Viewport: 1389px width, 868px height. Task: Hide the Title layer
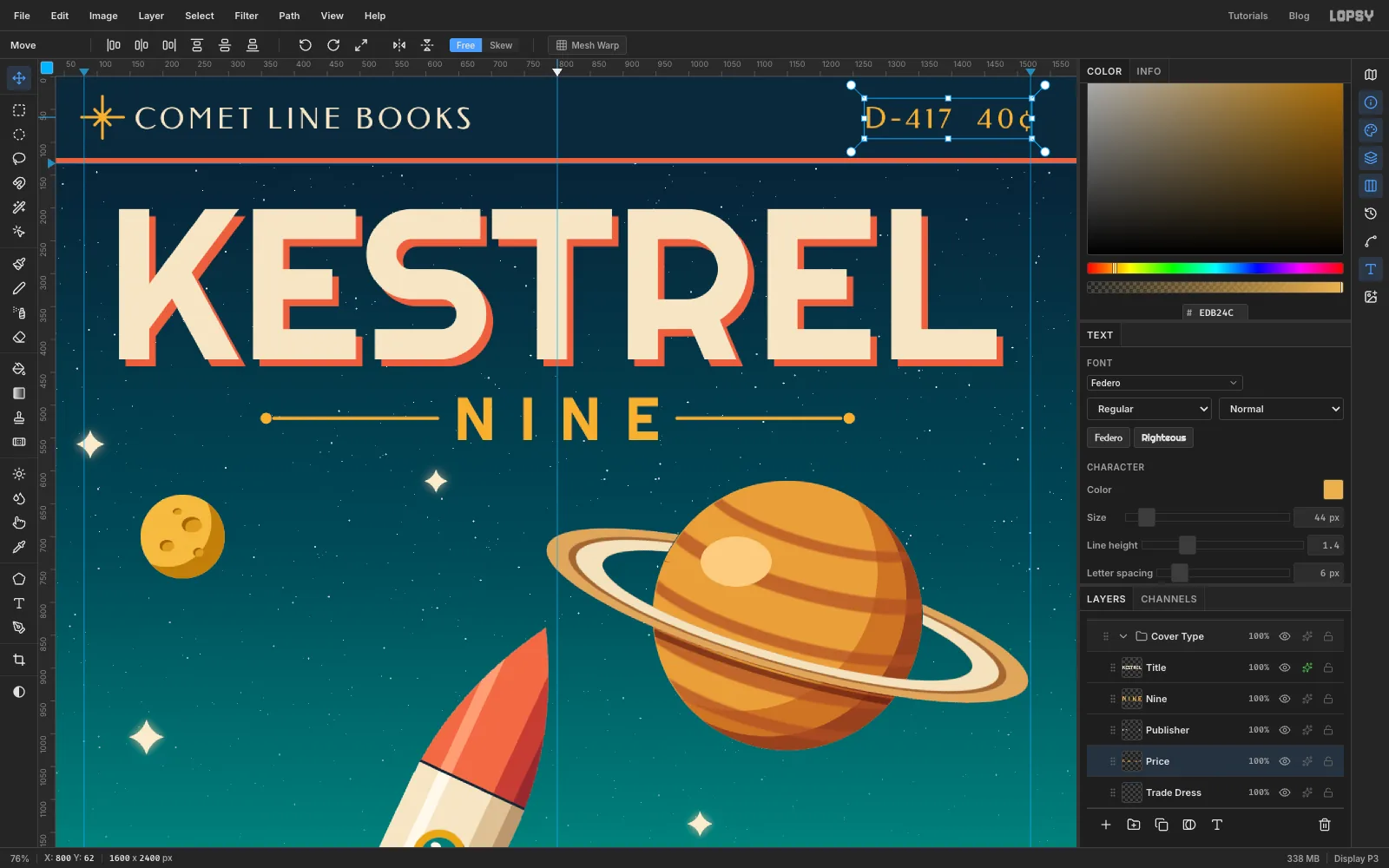click(x=1285, y=667)
